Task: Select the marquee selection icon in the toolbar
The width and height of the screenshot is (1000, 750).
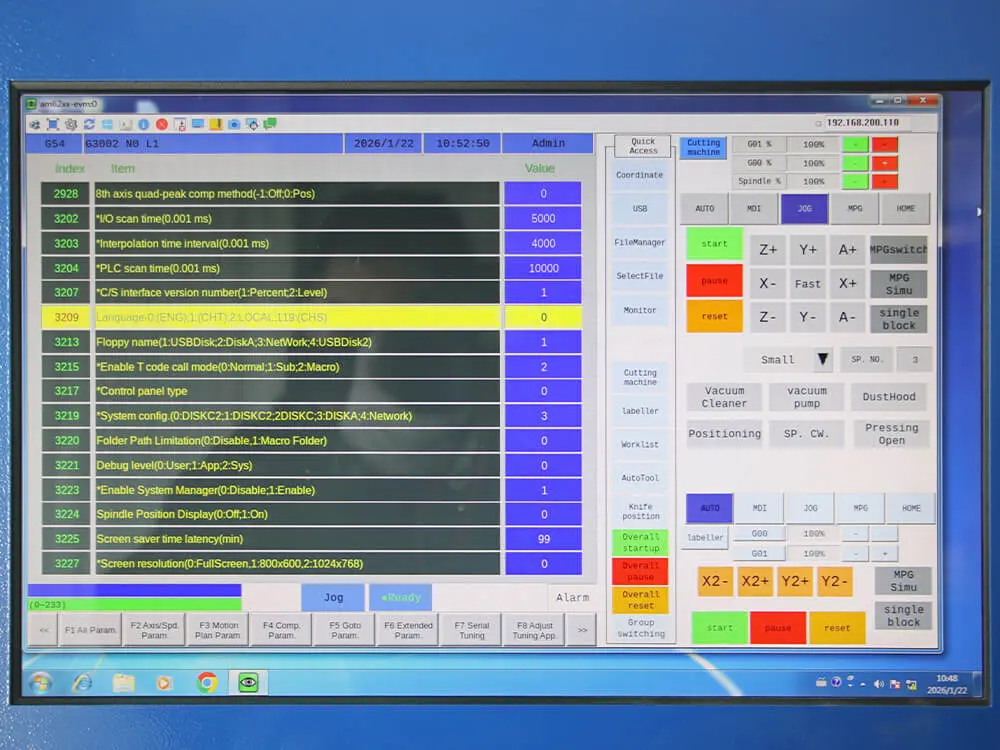Action: click(54, 123)
